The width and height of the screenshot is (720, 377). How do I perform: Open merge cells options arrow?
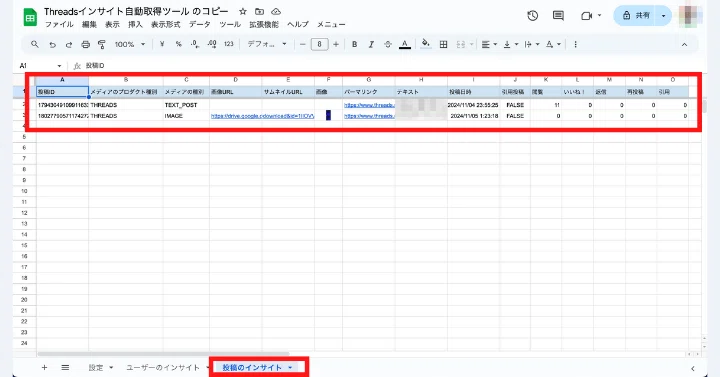click(x=471, y=44)
